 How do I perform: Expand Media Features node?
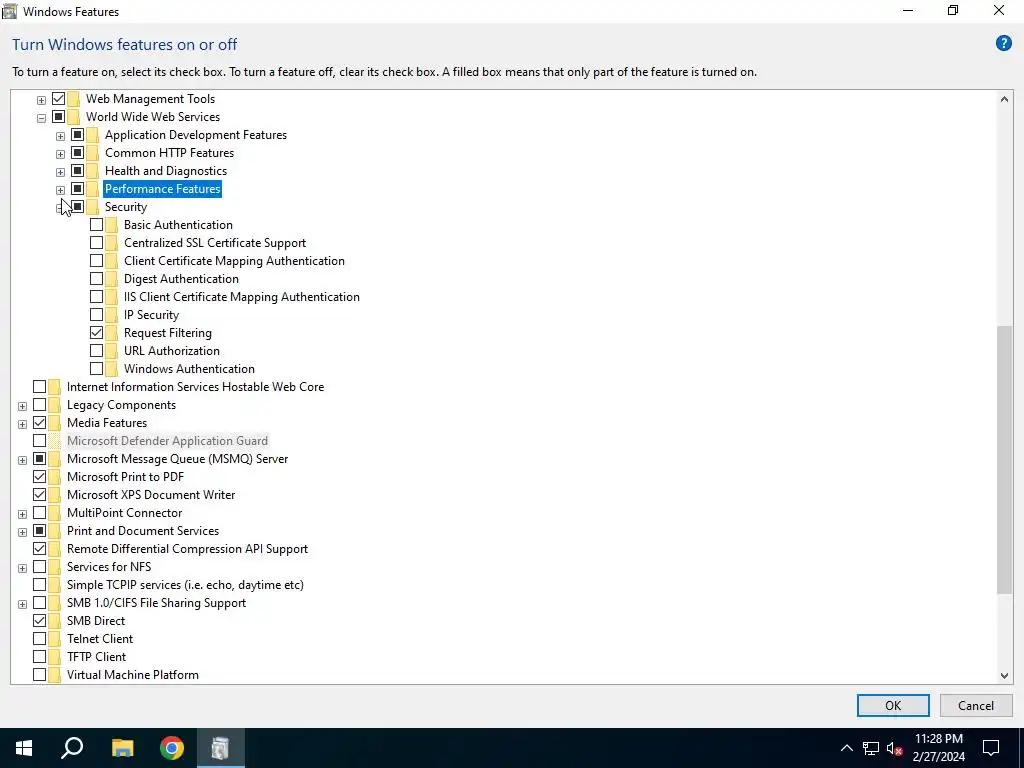coord(22,424)
